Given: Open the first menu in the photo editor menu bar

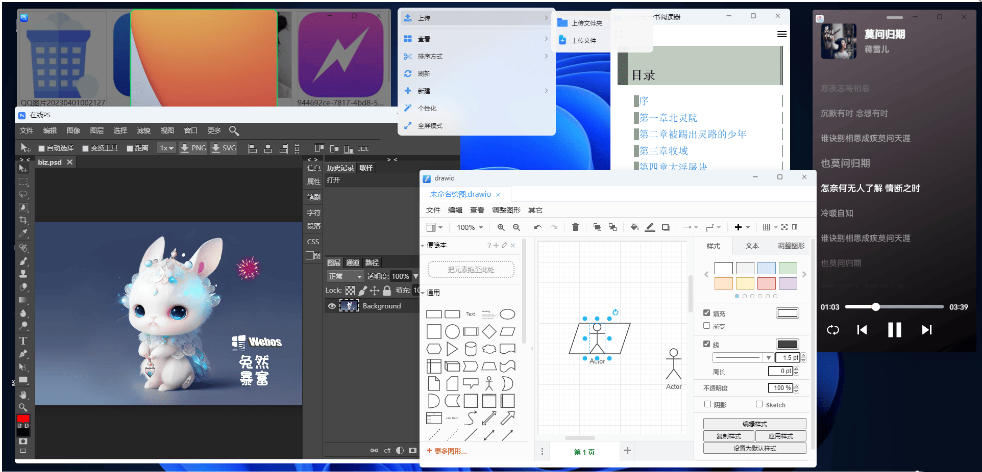Looking at the screenshot, I should click(x=26, y=131).
